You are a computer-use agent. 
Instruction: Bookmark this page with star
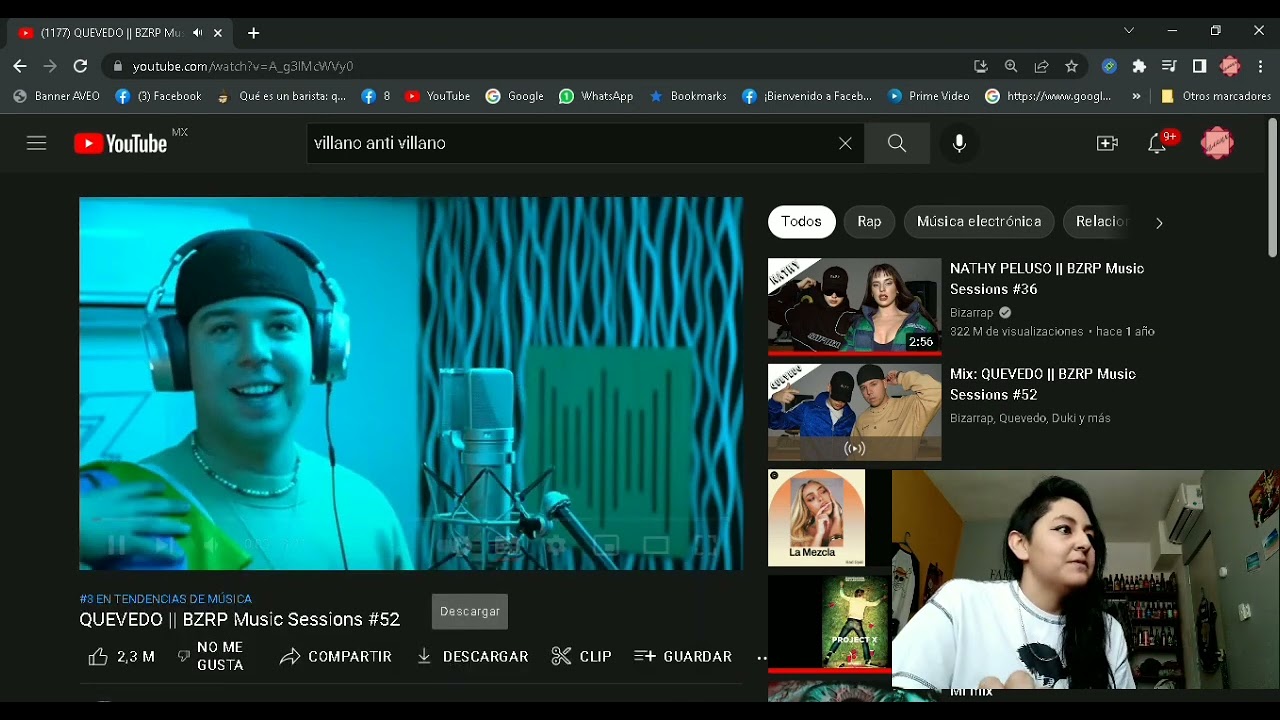click(1072, 66)
